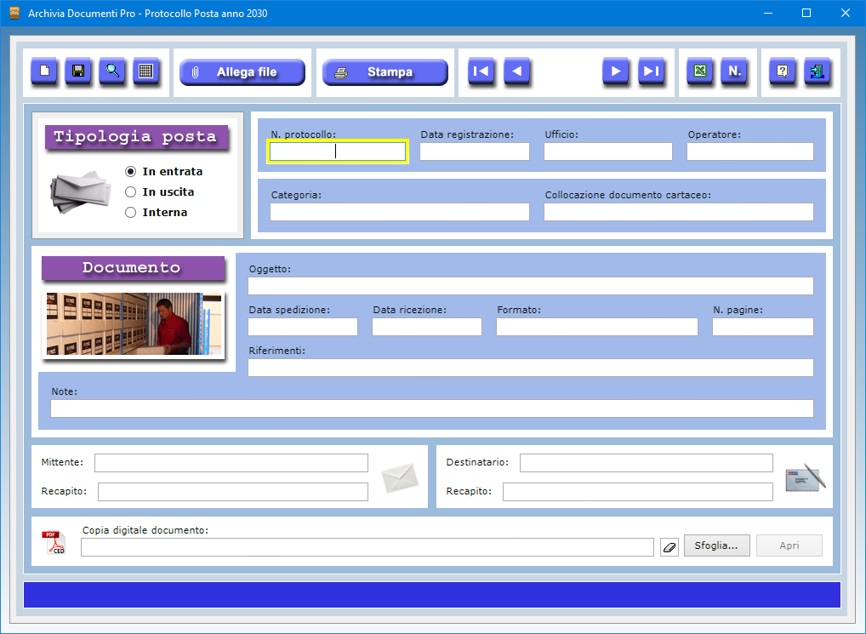Clear file path with eraser icon
This screenshot has width=866, height=634.
click(669, 548)
